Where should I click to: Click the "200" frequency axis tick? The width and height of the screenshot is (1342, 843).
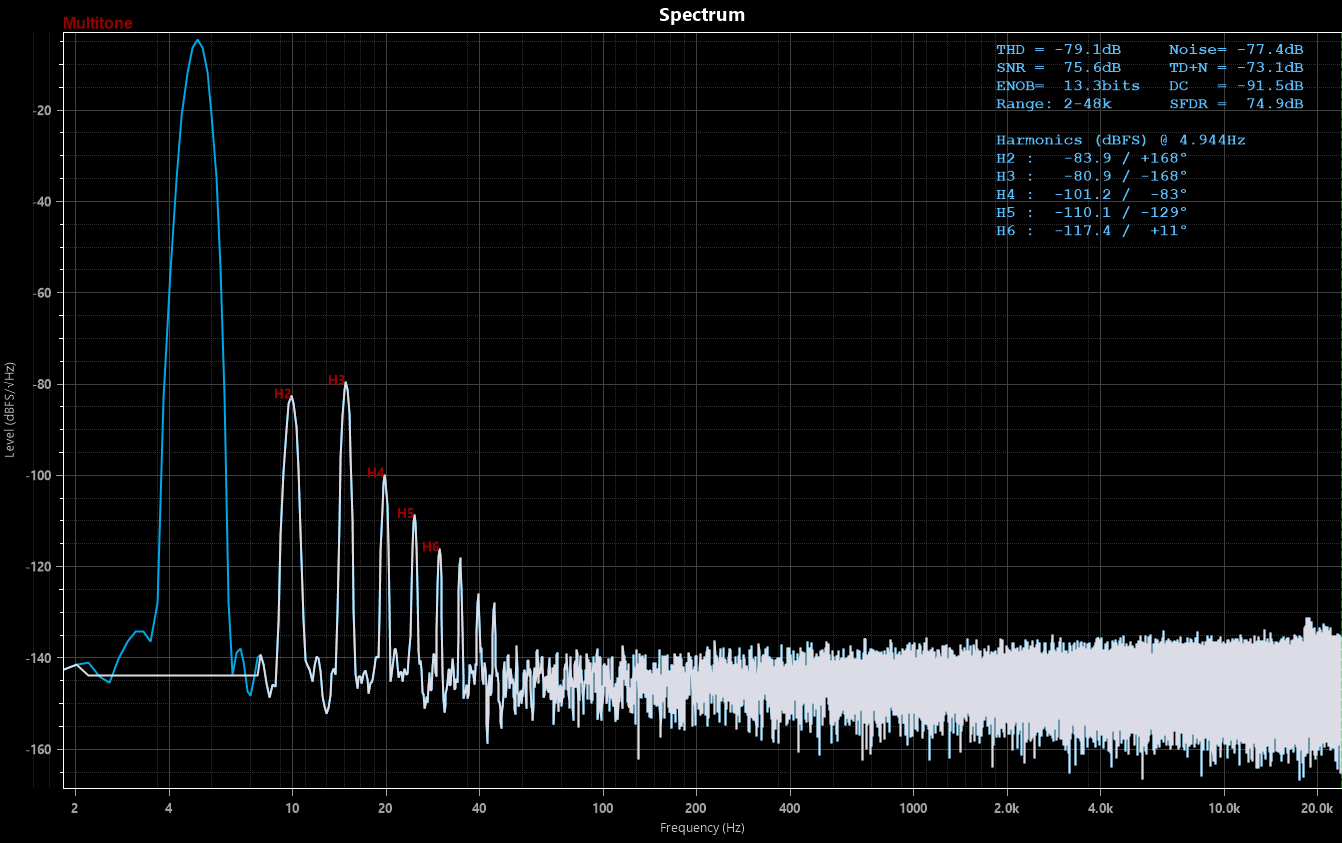[696, 807]
